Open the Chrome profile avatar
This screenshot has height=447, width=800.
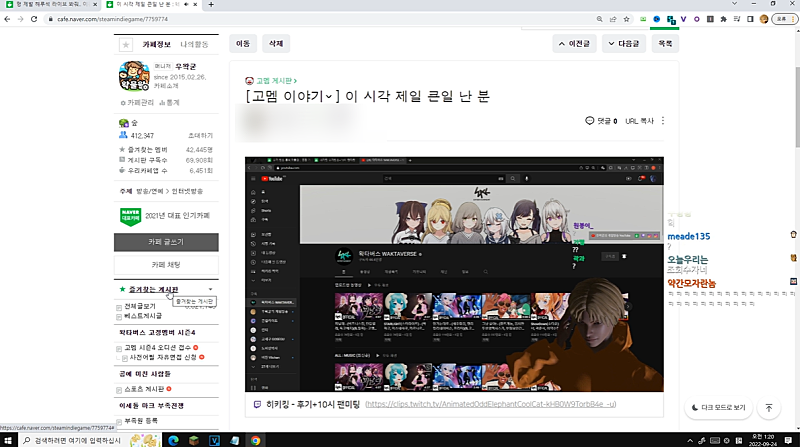764,19
